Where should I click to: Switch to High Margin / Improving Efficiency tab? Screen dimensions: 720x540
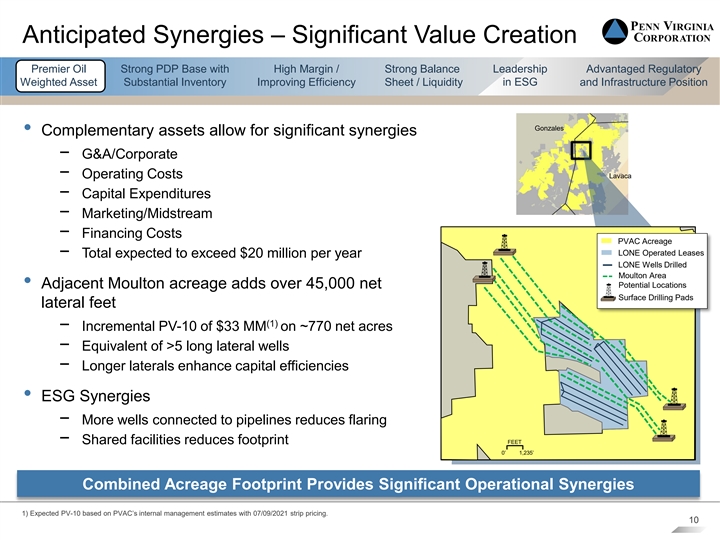pos(306,76)
